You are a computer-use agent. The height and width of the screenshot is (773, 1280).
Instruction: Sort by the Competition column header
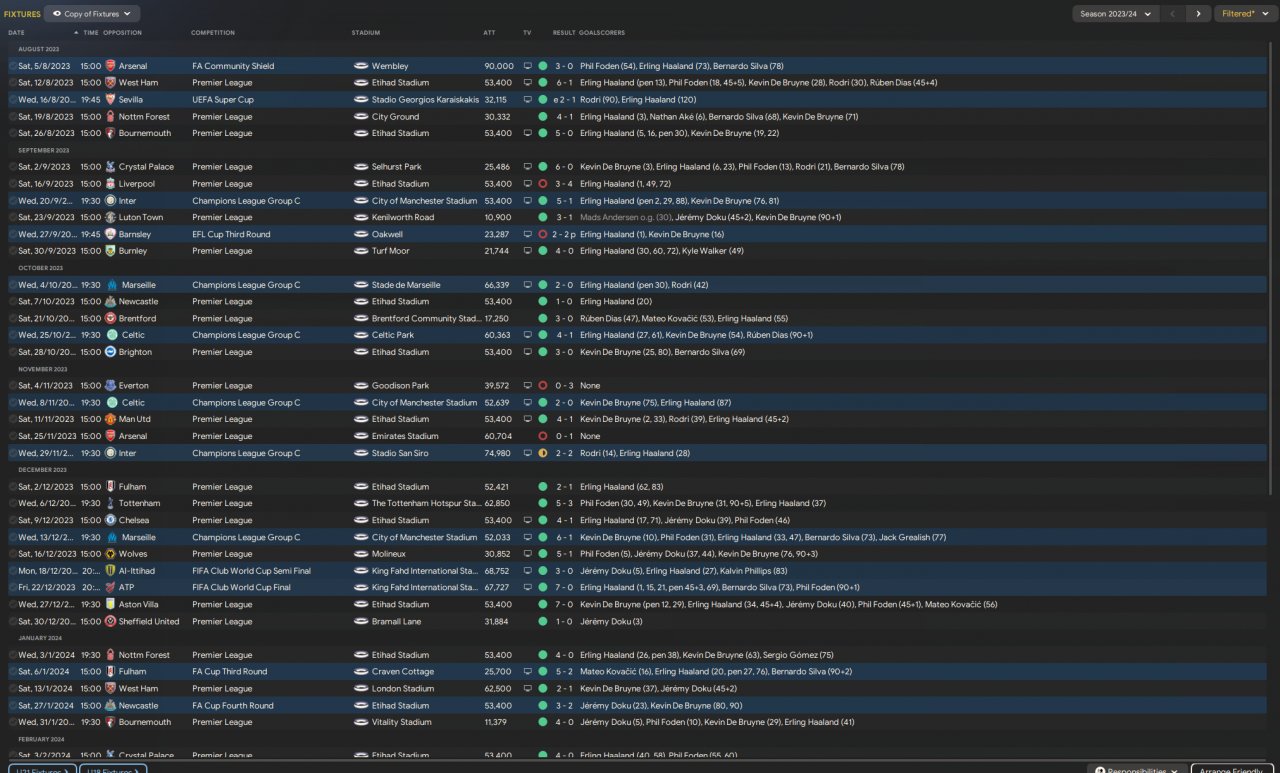tap(213, 33)
